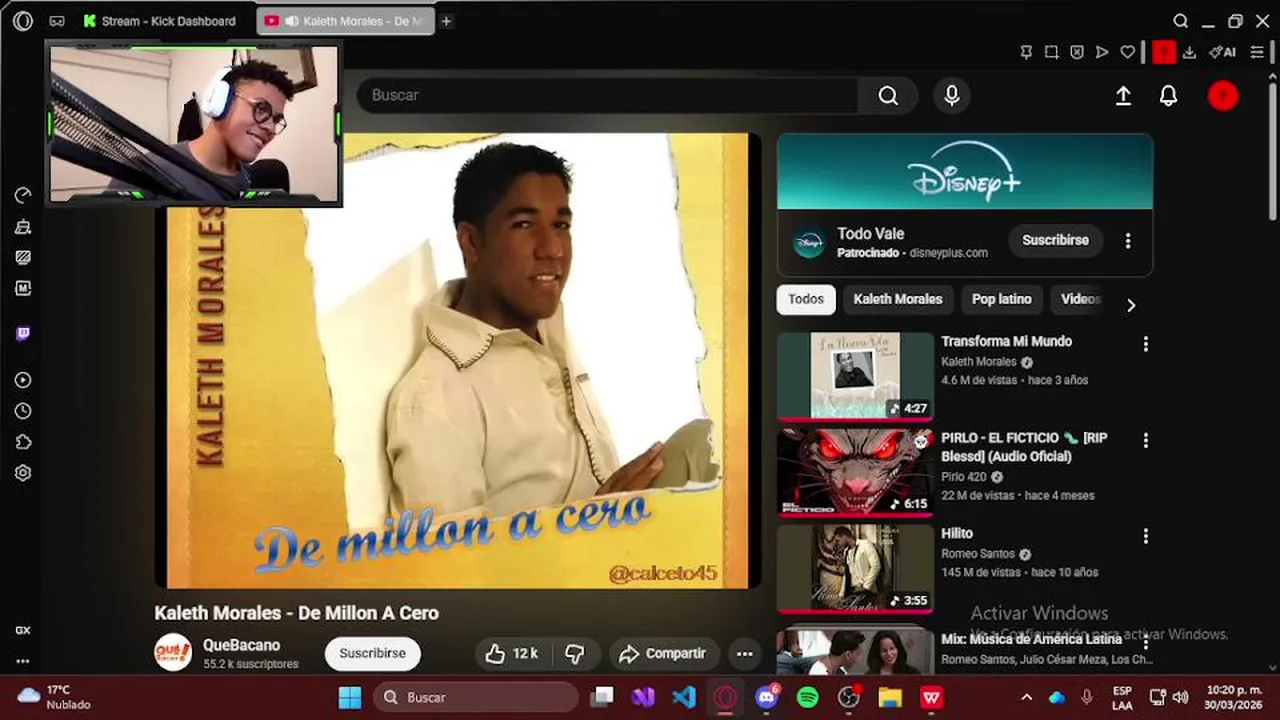
Task: Open History clock icon in sidebar
Action: [x=23, y=411]
